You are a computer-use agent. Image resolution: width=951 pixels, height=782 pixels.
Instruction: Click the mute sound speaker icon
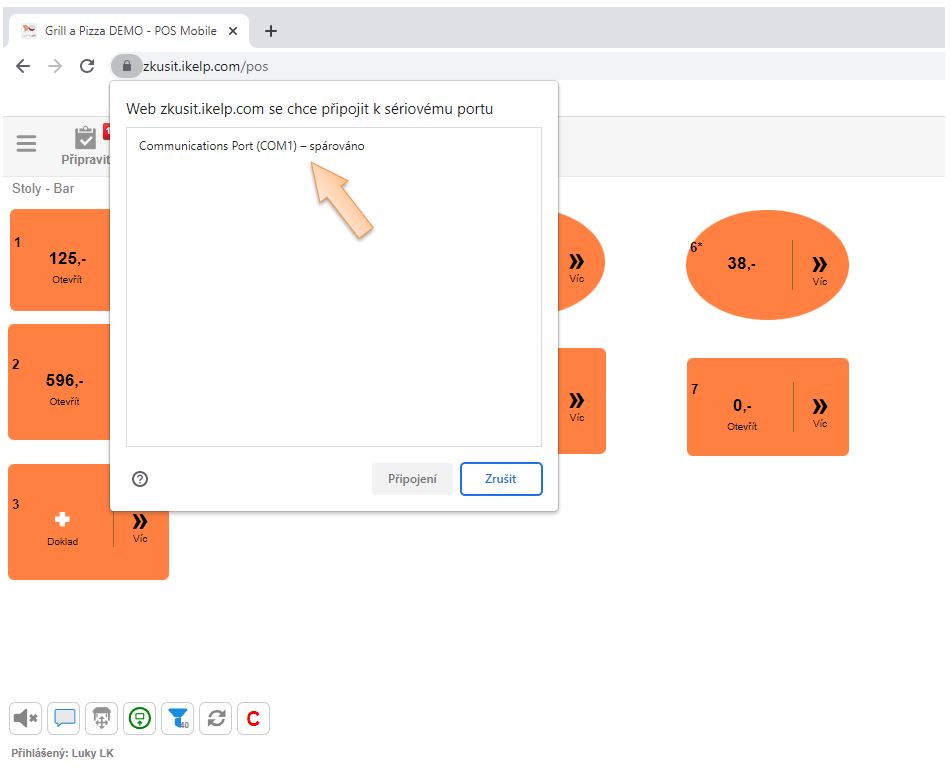[25, 718]
